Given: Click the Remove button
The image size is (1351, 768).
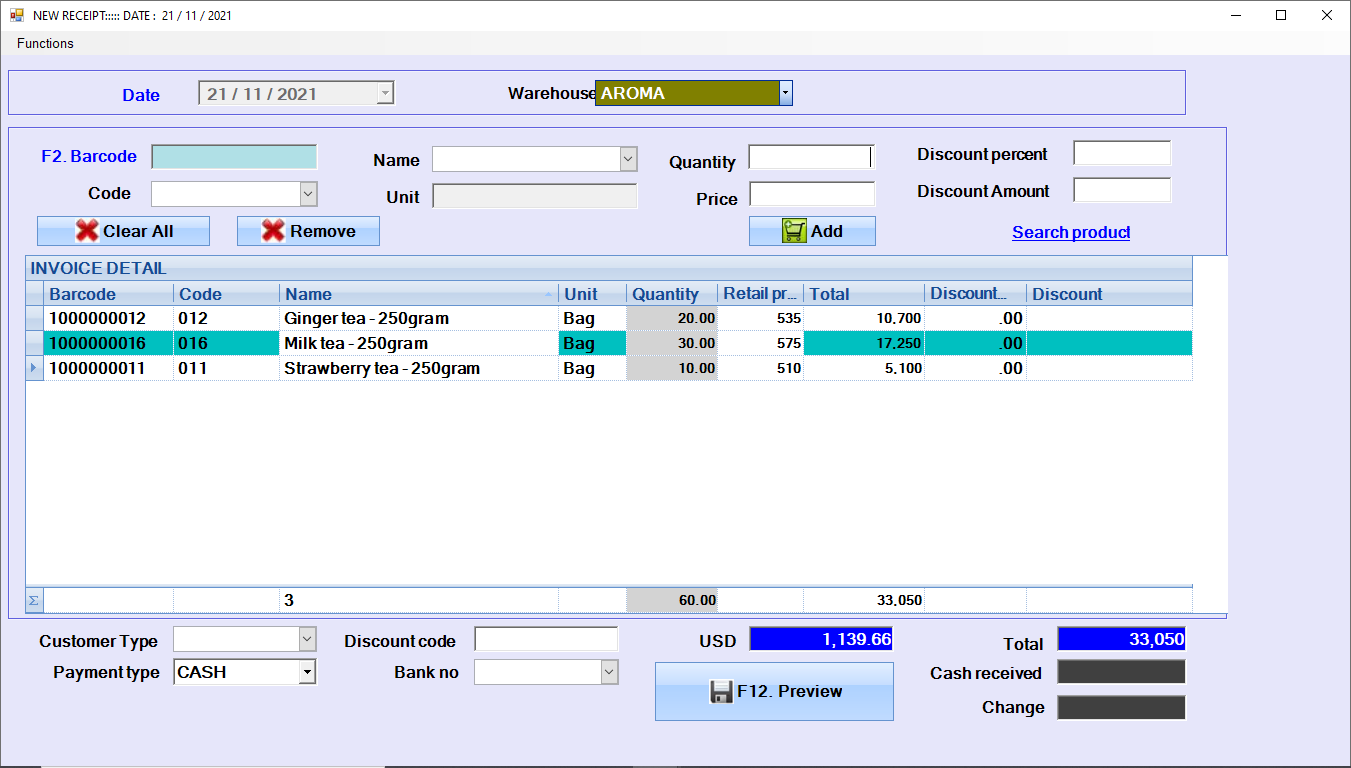Looking at the screenshot, I should tap(308, 231).
